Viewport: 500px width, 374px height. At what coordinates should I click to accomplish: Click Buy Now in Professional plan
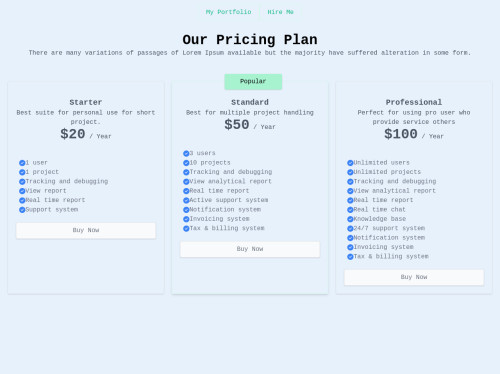pos(414,277)
